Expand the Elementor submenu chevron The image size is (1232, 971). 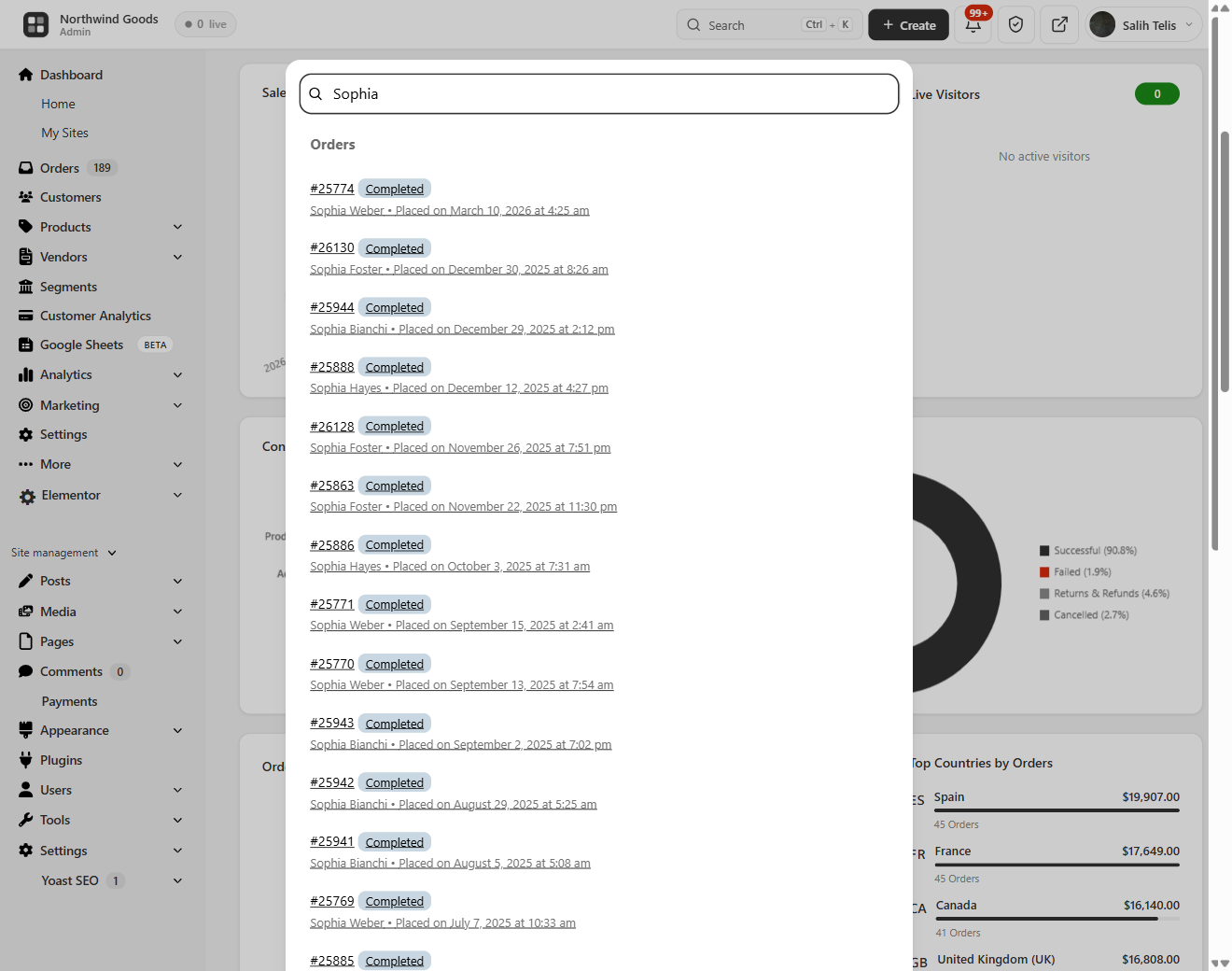click(177, 495)
